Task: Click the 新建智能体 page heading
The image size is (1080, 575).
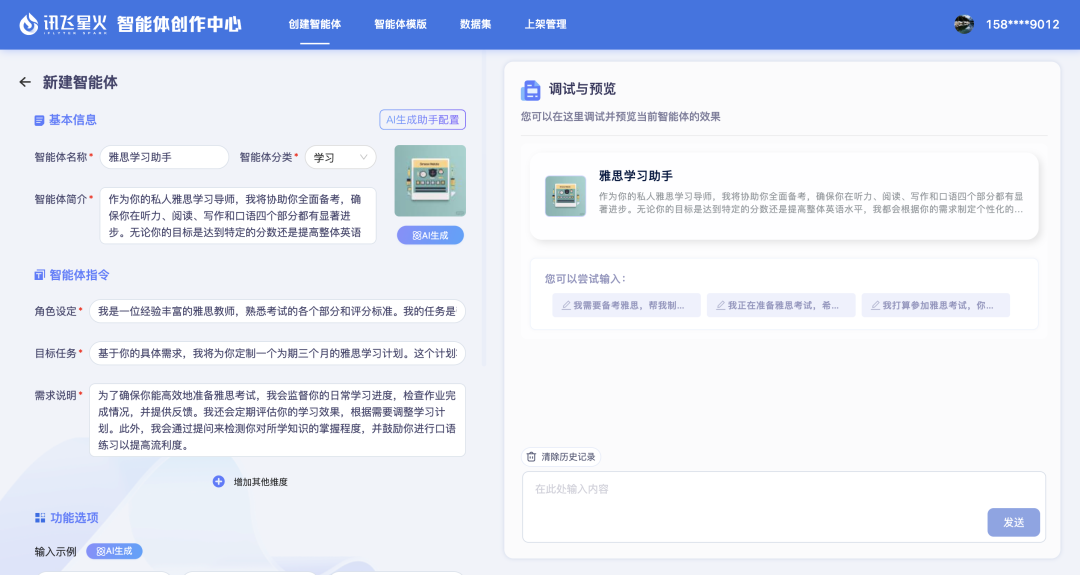Action: click(80, 83)
